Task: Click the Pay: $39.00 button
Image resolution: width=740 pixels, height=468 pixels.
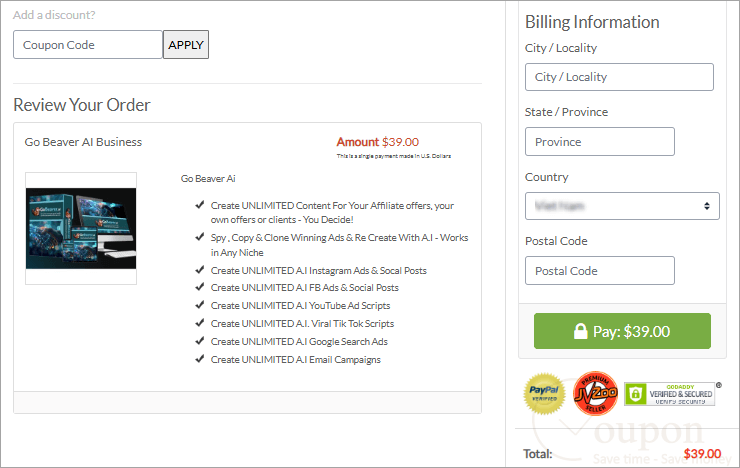Action: 622,331
